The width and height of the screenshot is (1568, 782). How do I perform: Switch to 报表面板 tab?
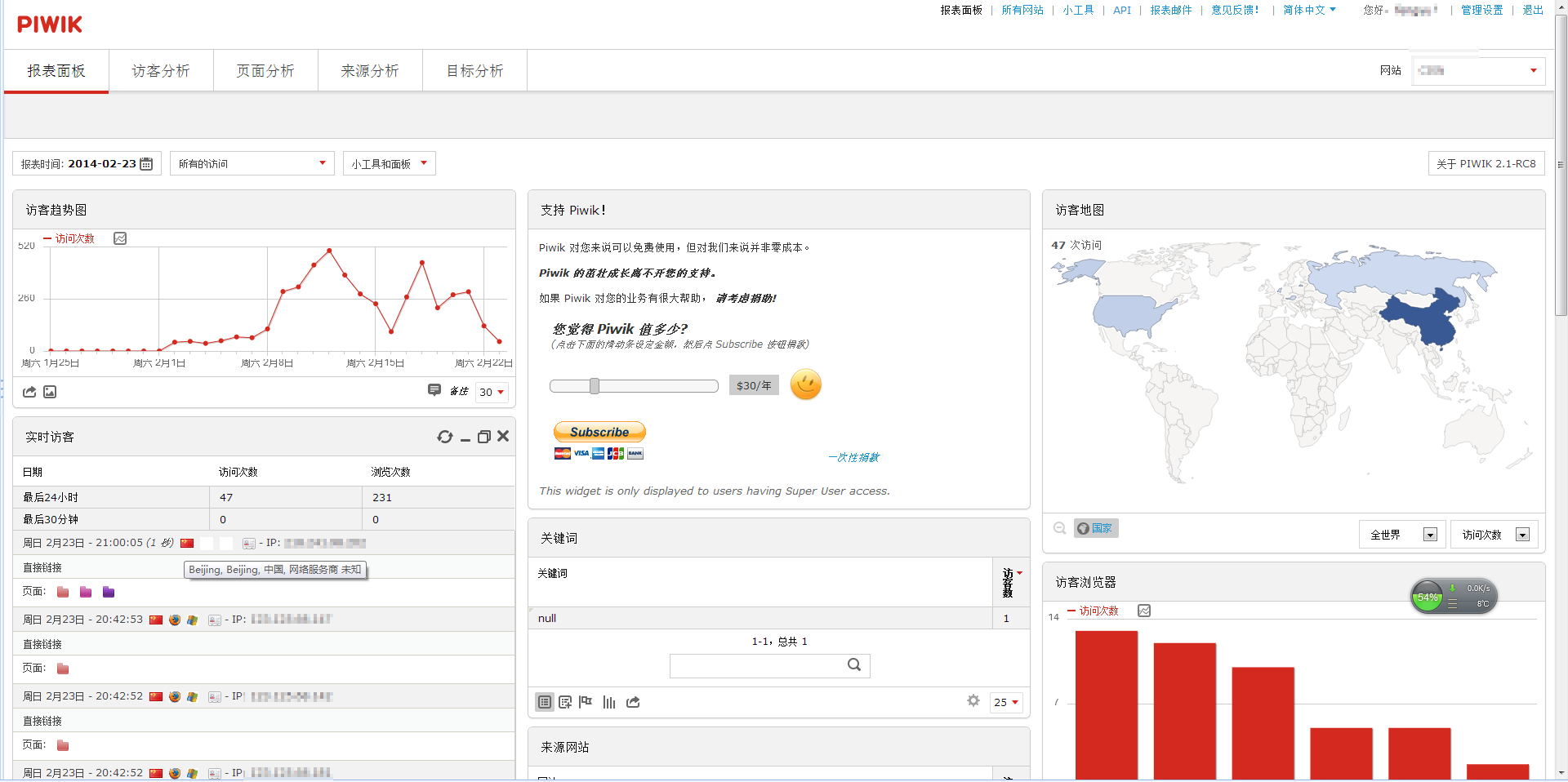pos(56,71)
